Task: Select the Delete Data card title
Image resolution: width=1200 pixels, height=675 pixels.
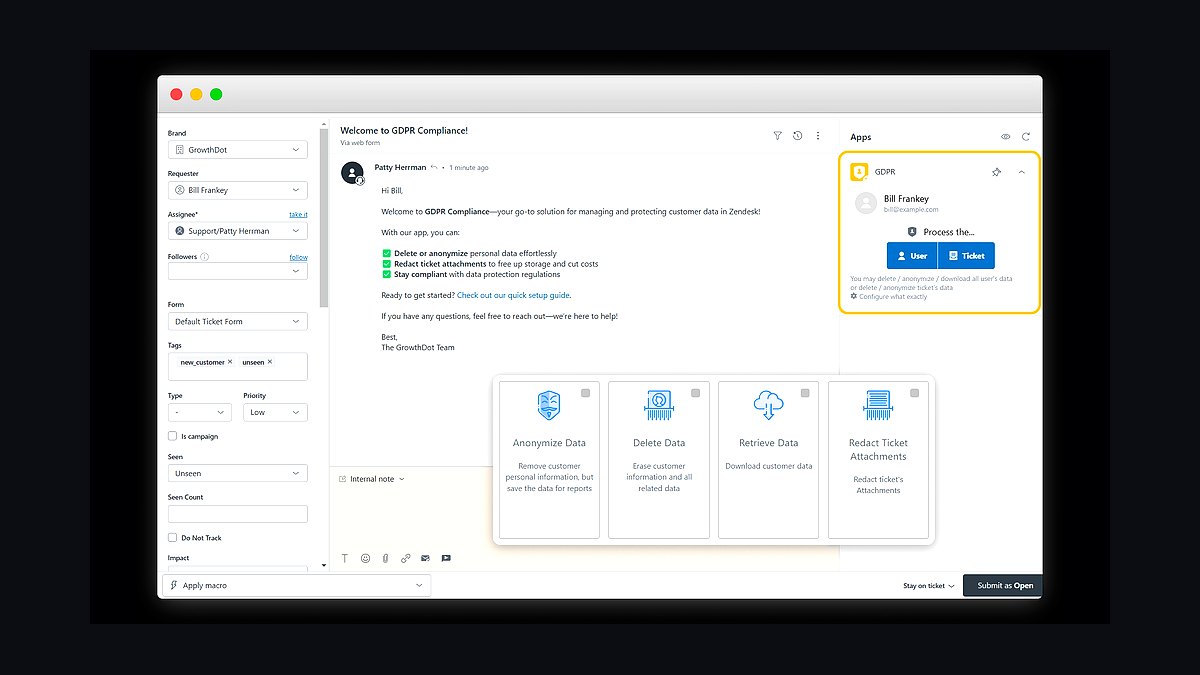Action: point(659,443)
